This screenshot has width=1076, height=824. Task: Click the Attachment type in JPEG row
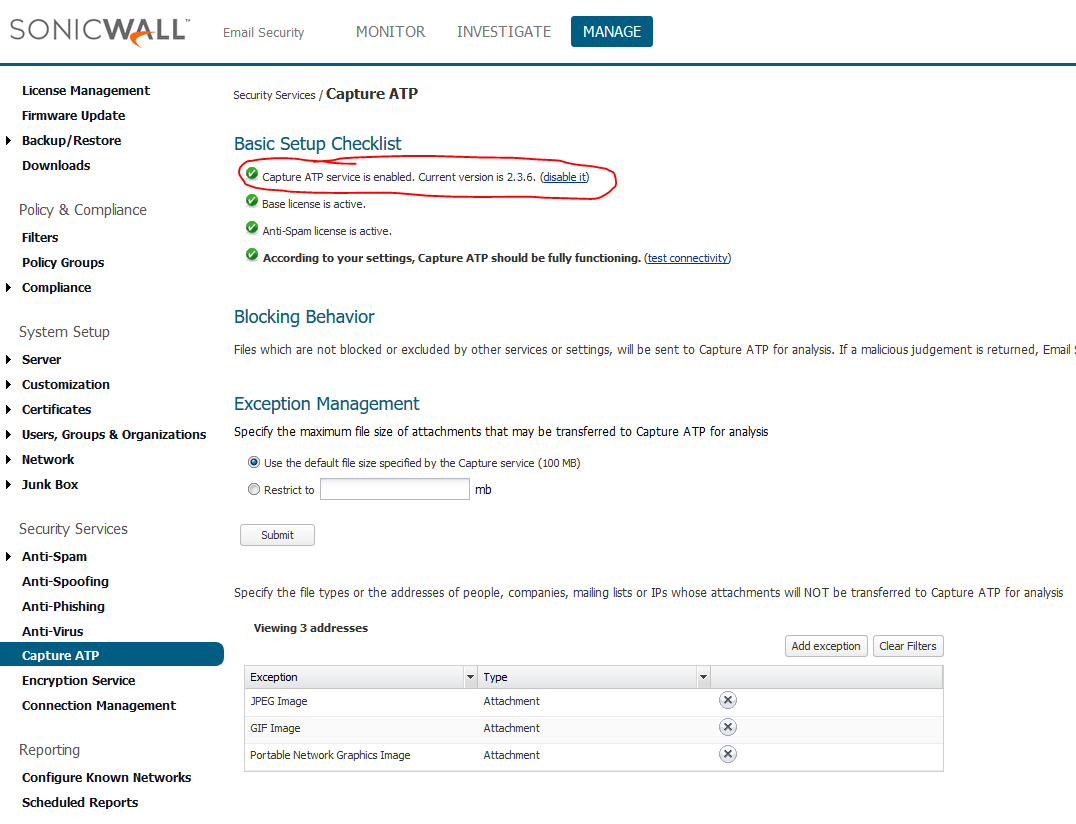pyautogui.click(x=511, y=701)
